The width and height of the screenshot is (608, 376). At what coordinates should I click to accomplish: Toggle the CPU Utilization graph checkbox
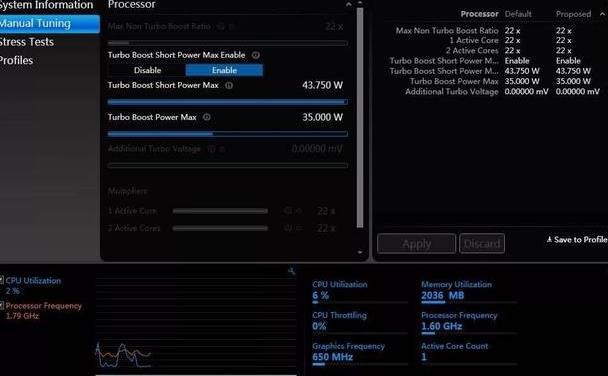2,280
